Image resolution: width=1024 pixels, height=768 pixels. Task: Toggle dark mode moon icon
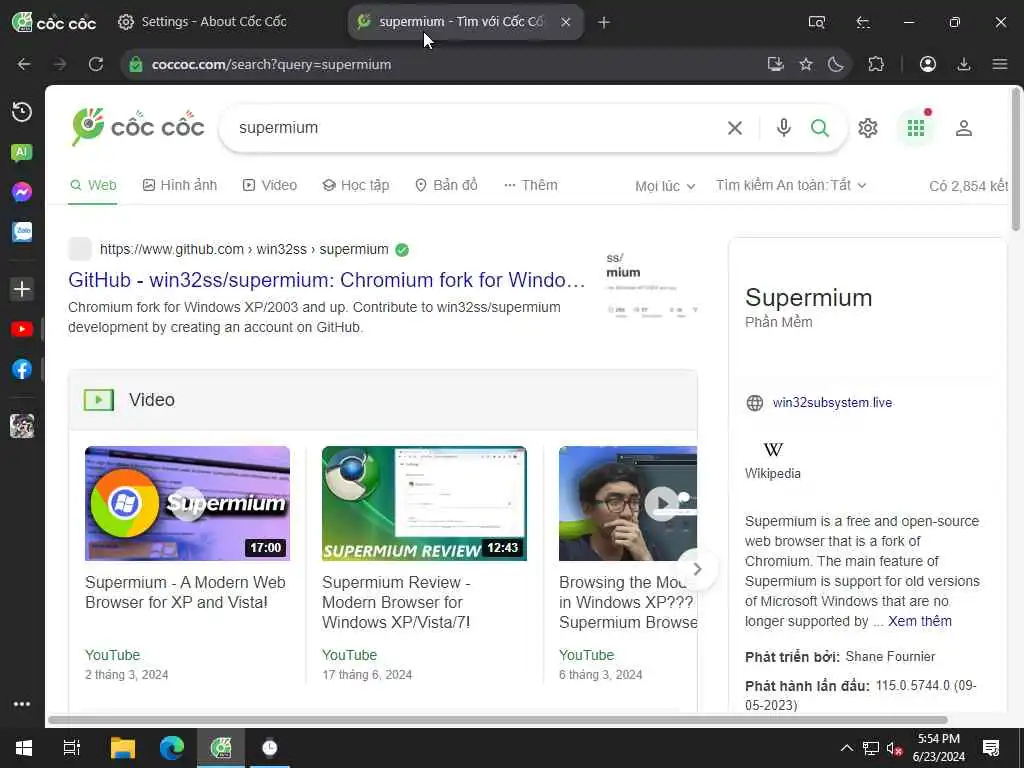pos(836,64)
